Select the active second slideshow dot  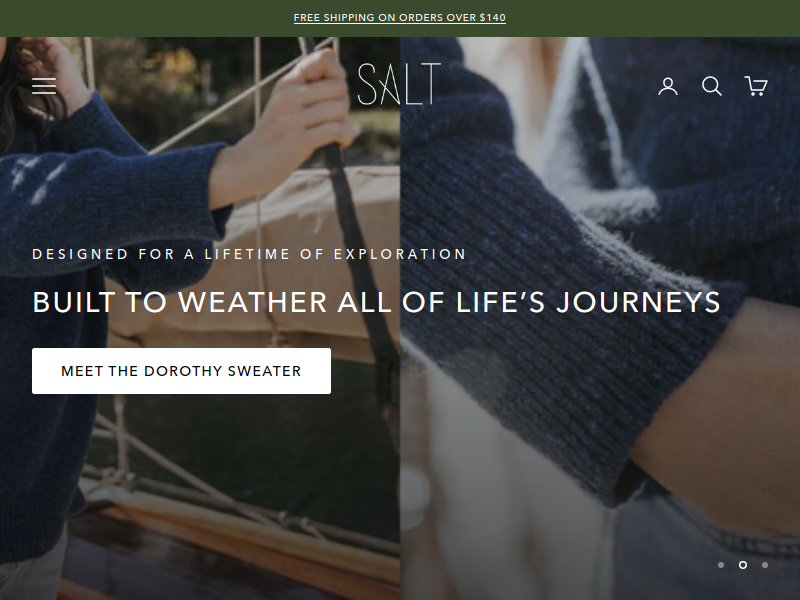[743, 565]
